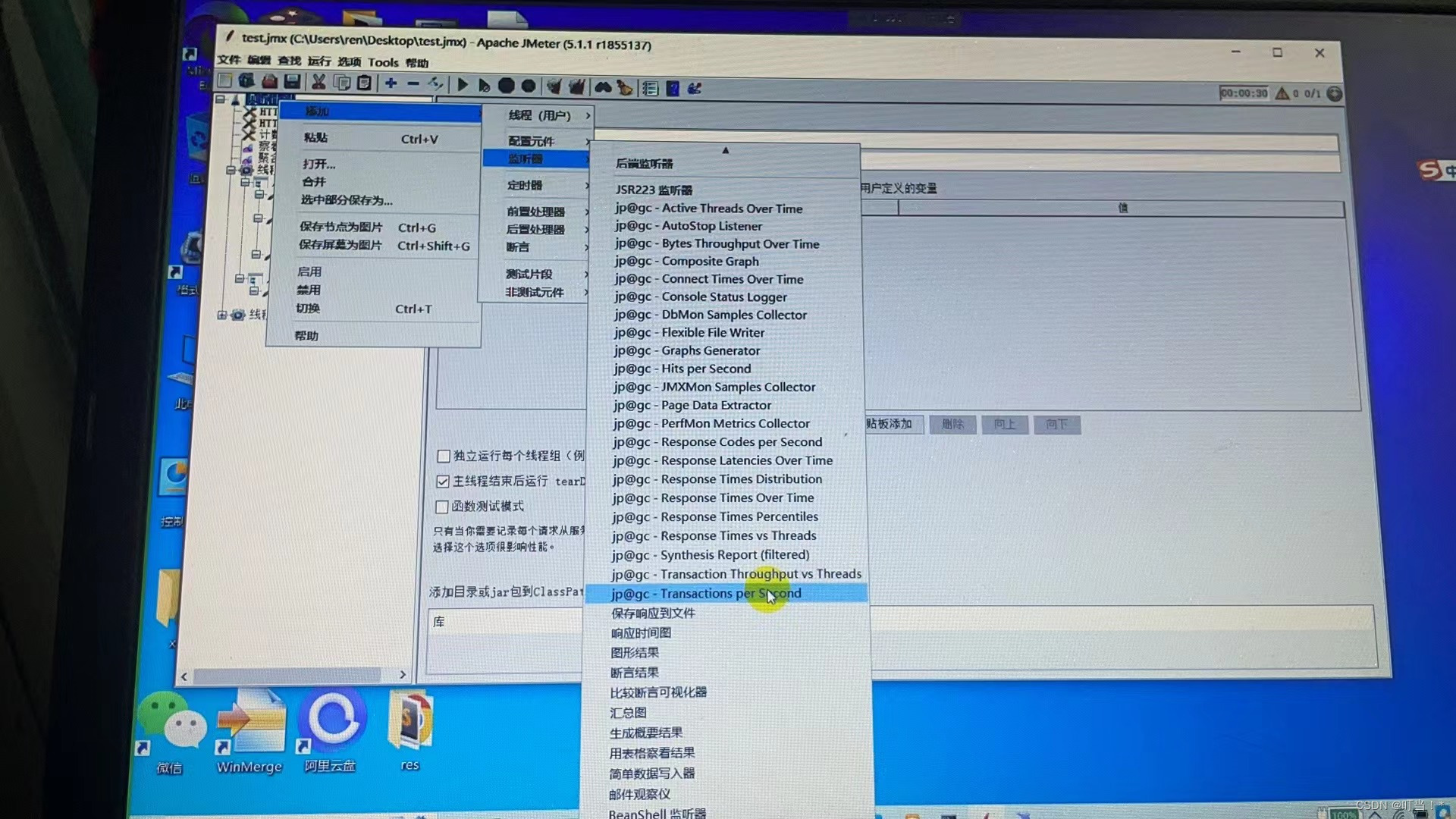Click the tree panel horizontal scrollbar thumb
1456x819 pixels.
(287, 675)
